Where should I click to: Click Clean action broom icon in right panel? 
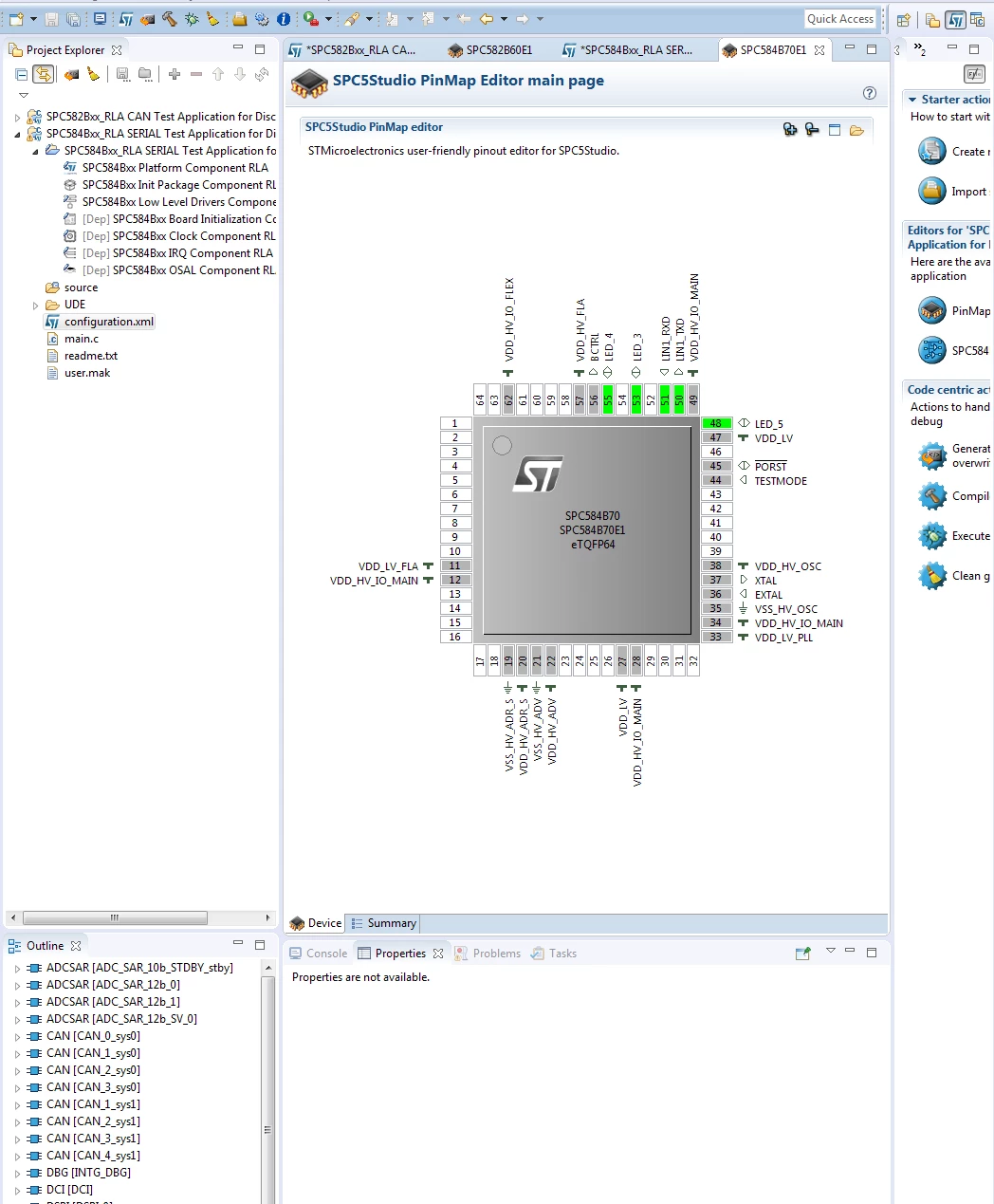coord(932,575)
